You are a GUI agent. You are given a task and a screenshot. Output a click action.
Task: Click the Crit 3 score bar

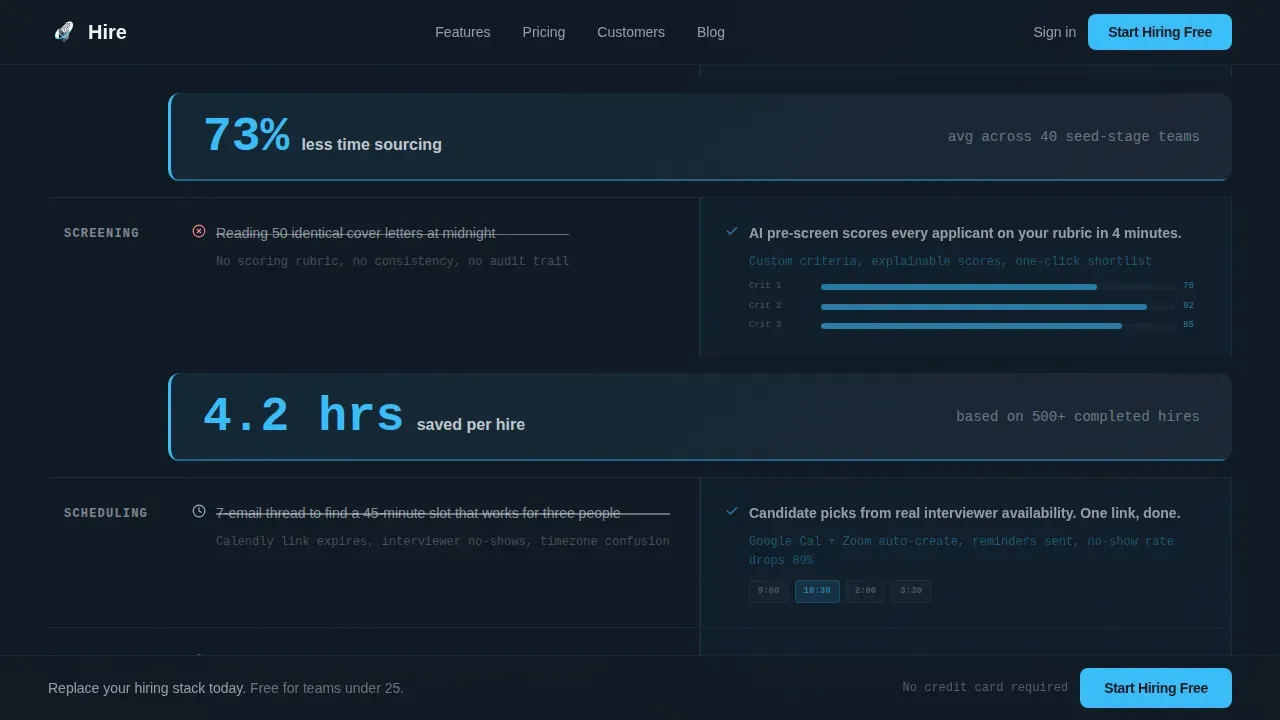(x=998, y=325)
